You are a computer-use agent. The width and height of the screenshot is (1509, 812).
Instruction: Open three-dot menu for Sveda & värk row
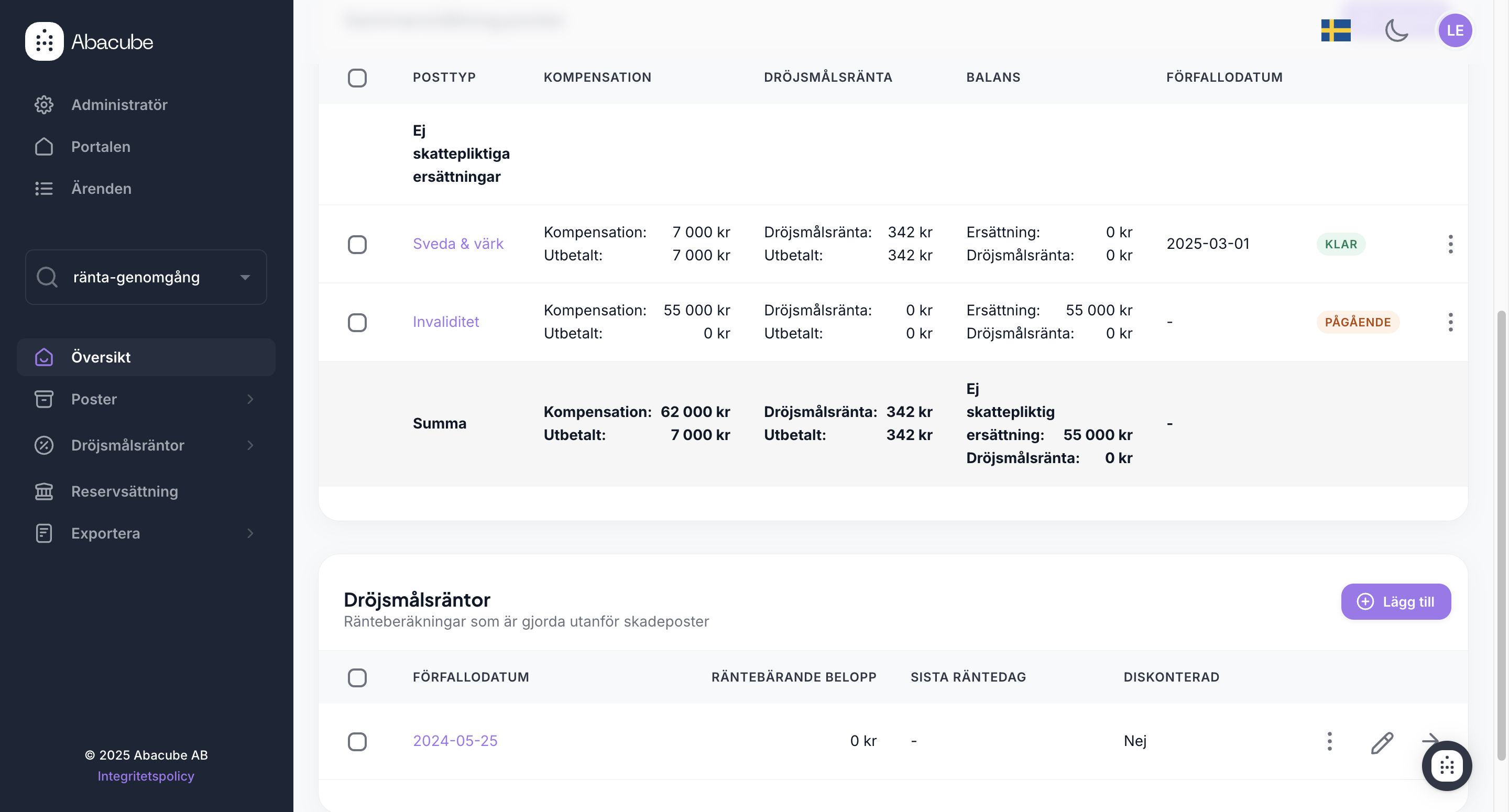click(1450, 244)
